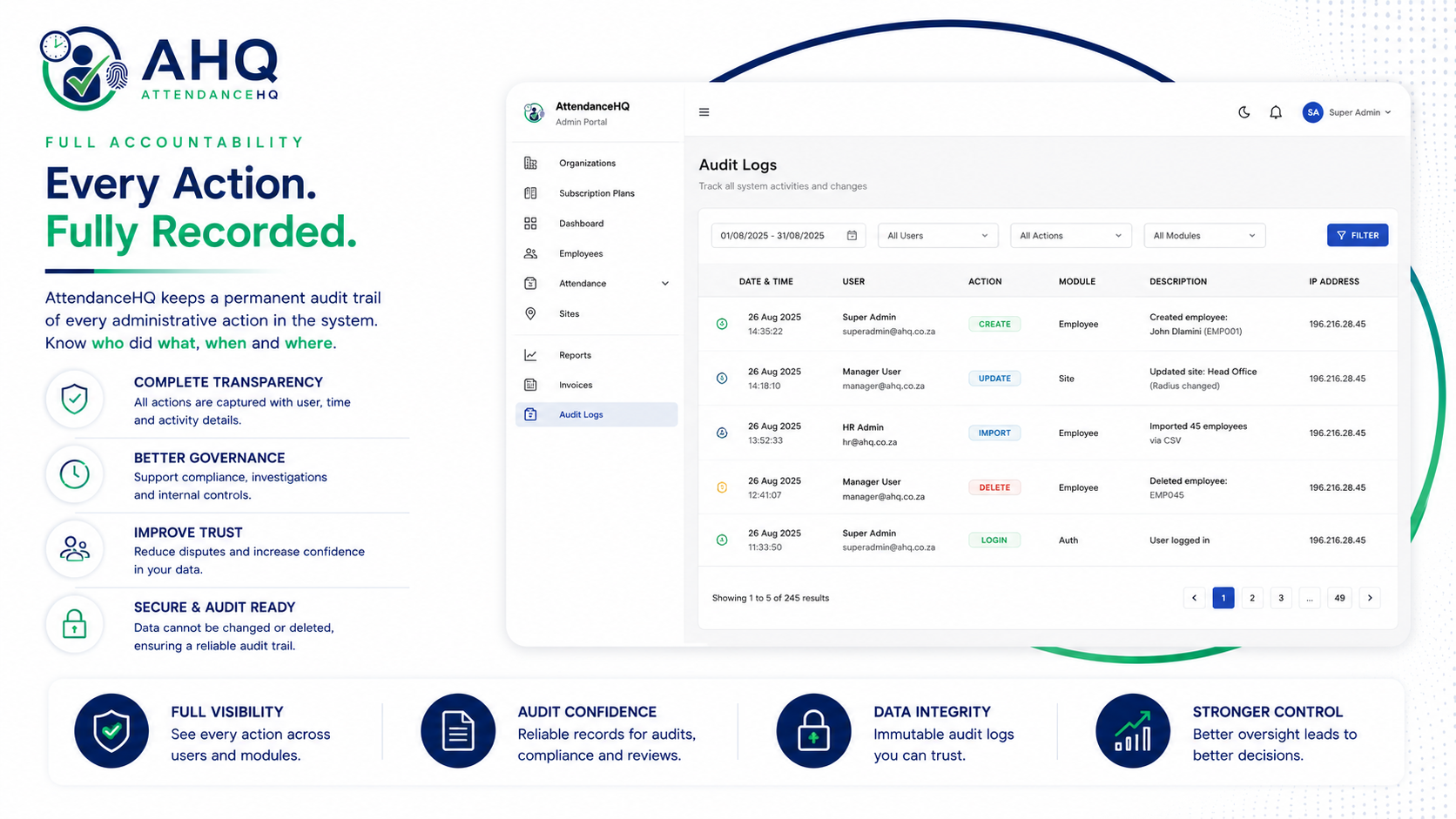1456x819 pixels.
Task: Click the Stronger Control chart badge
Action: click(x=1133, y=731)
